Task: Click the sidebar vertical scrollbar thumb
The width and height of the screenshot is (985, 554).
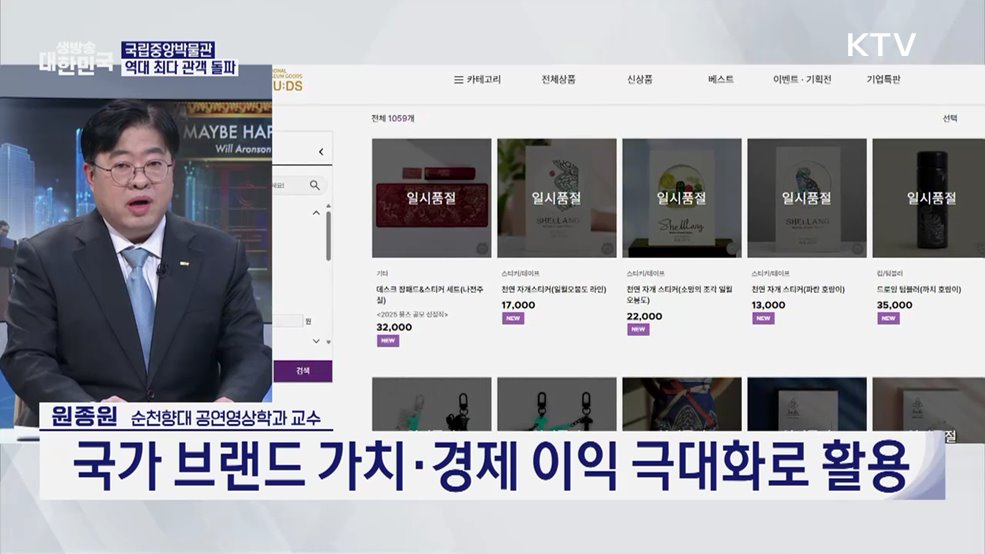Action: click(x=328, y=236)
